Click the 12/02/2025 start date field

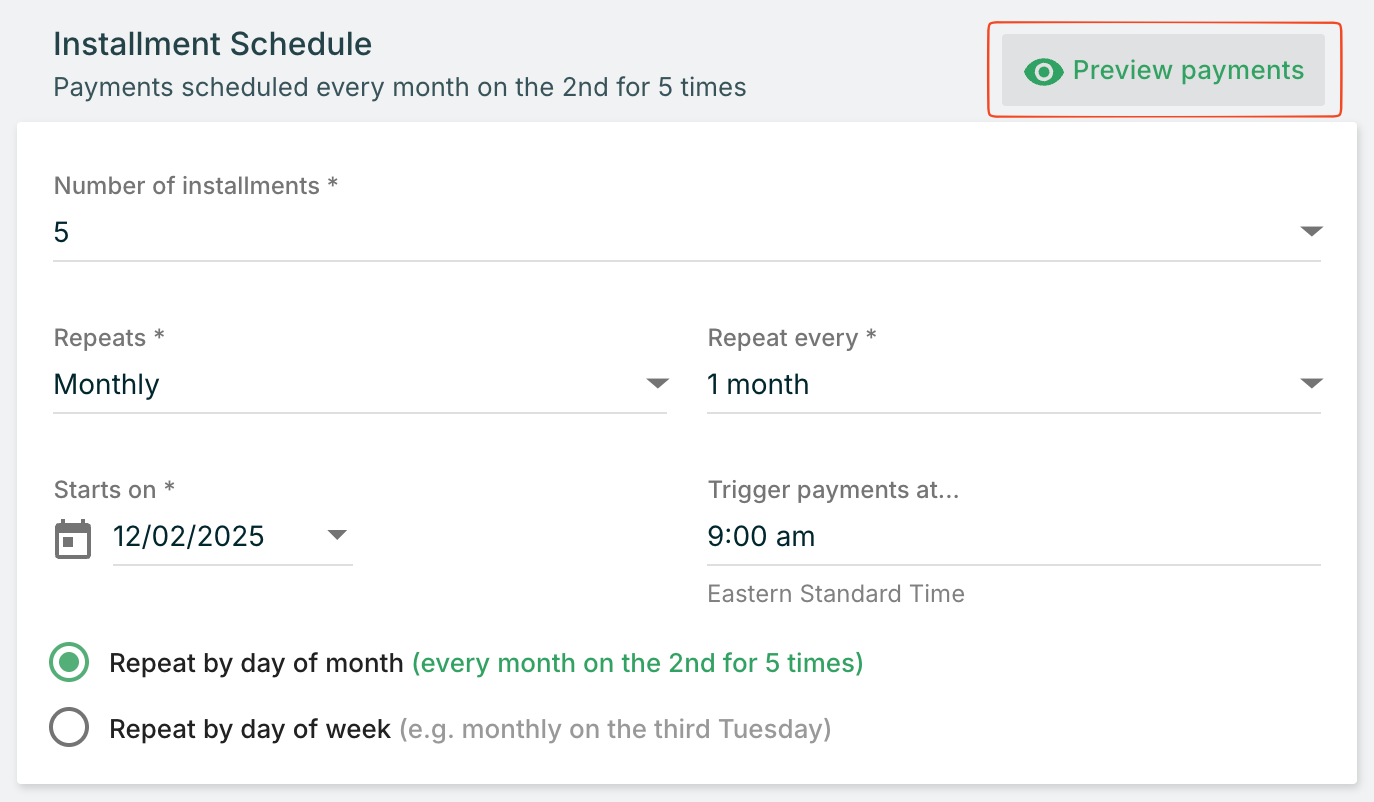(x=188, y=537)
